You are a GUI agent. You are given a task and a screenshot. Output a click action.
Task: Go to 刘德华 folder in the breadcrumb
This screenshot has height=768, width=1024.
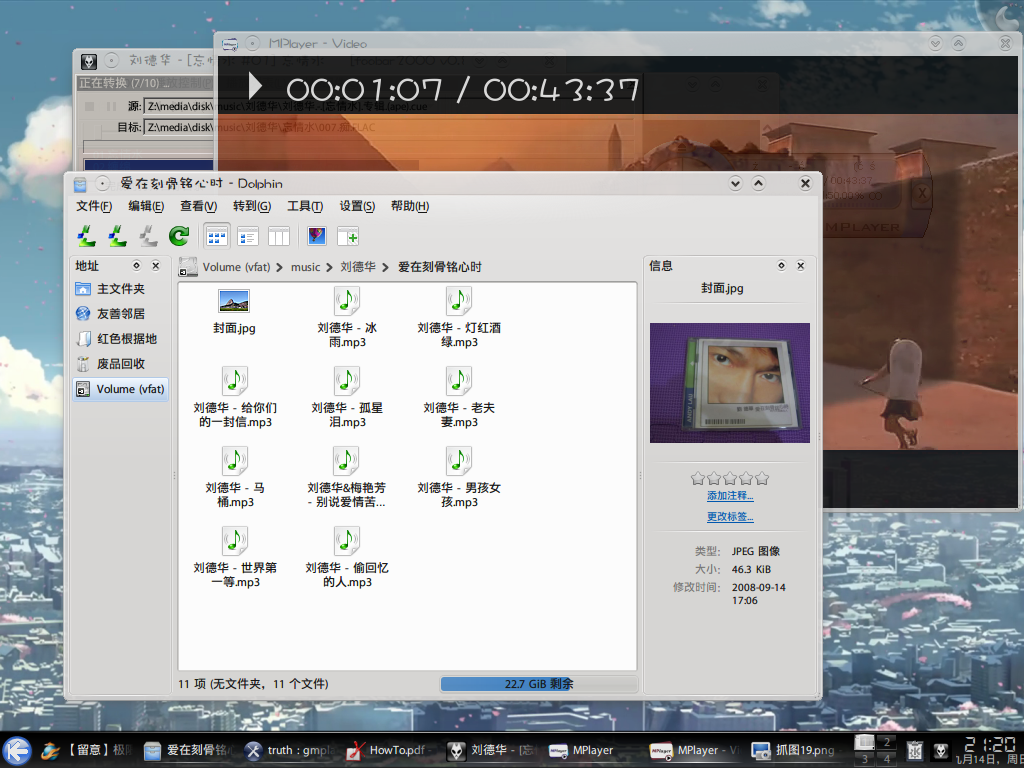[x=358, y=267]
